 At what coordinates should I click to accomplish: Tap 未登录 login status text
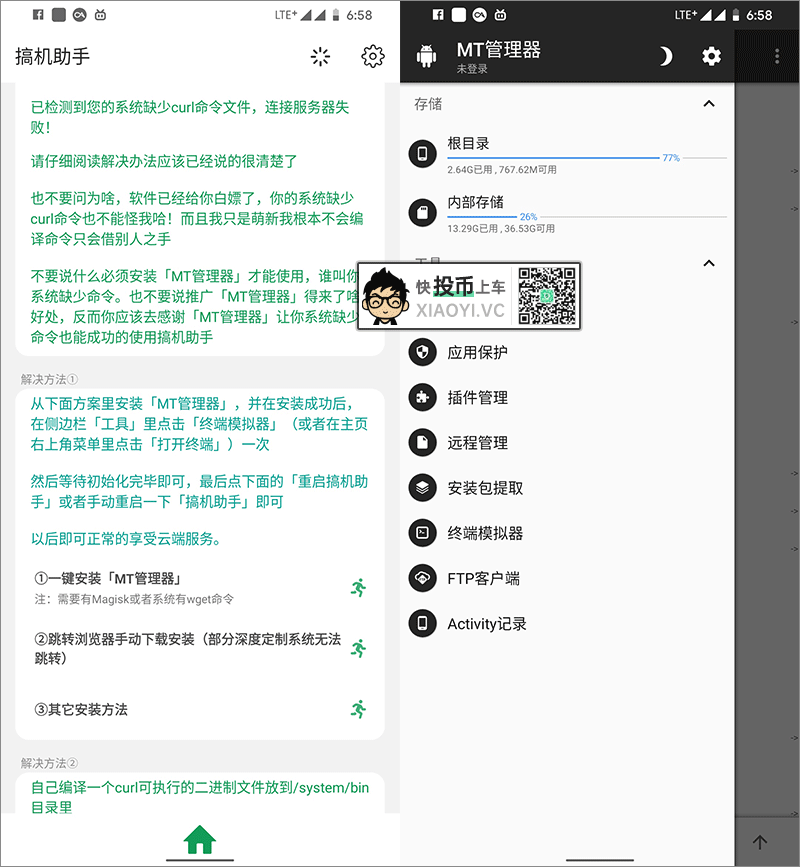coord(472,69)
